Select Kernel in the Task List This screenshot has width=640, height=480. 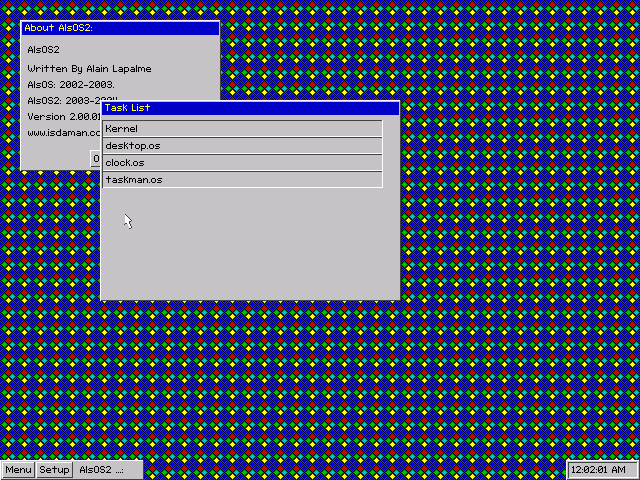(242, 129)
